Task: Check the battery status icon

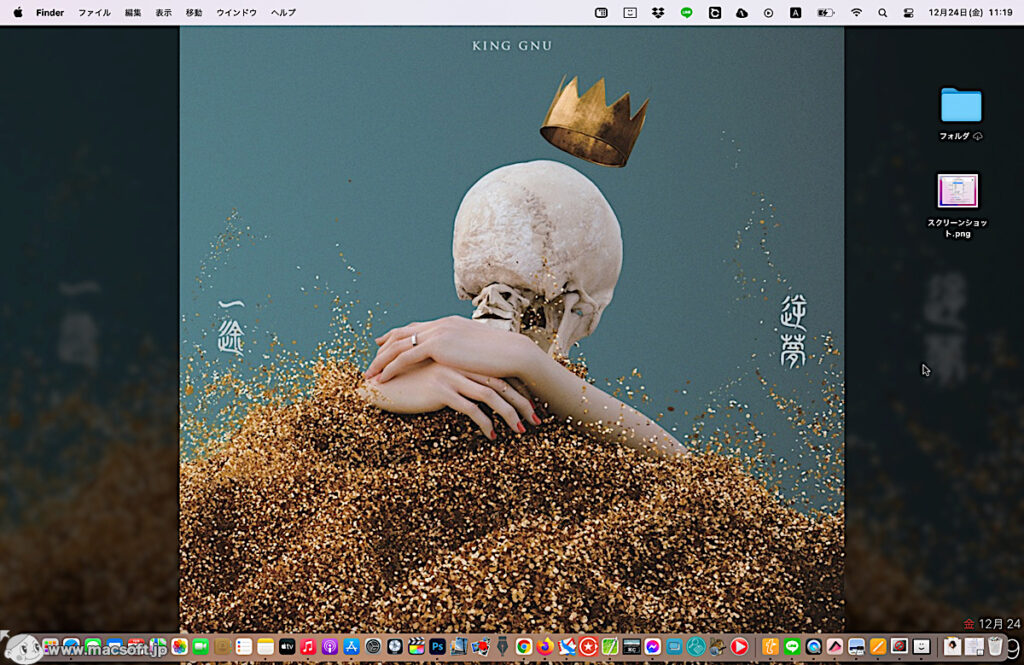Action: click(x=825, y=12)
